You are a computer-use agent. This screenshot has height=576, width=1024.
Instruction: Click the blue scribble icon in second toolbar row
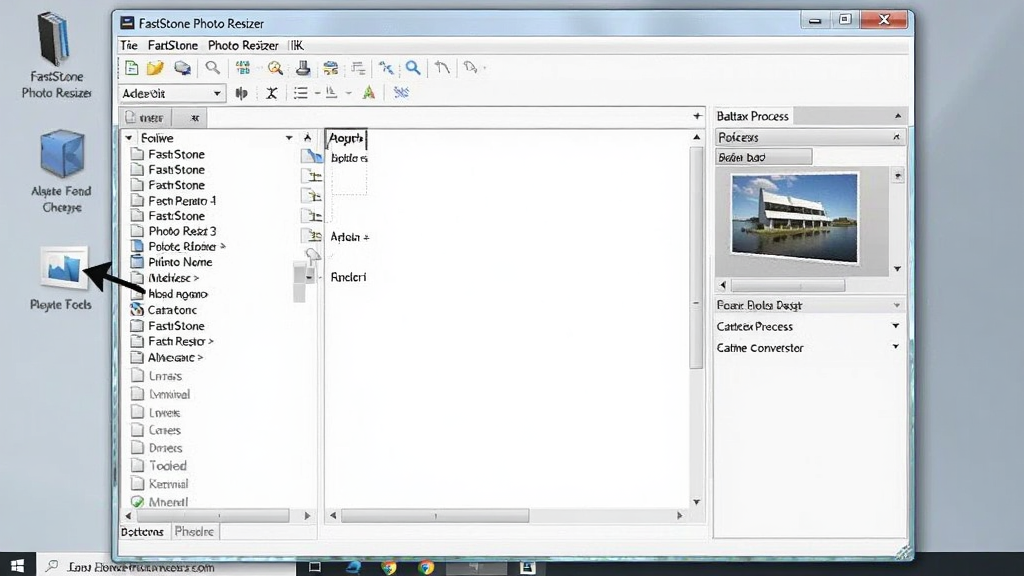pos(401,93)
